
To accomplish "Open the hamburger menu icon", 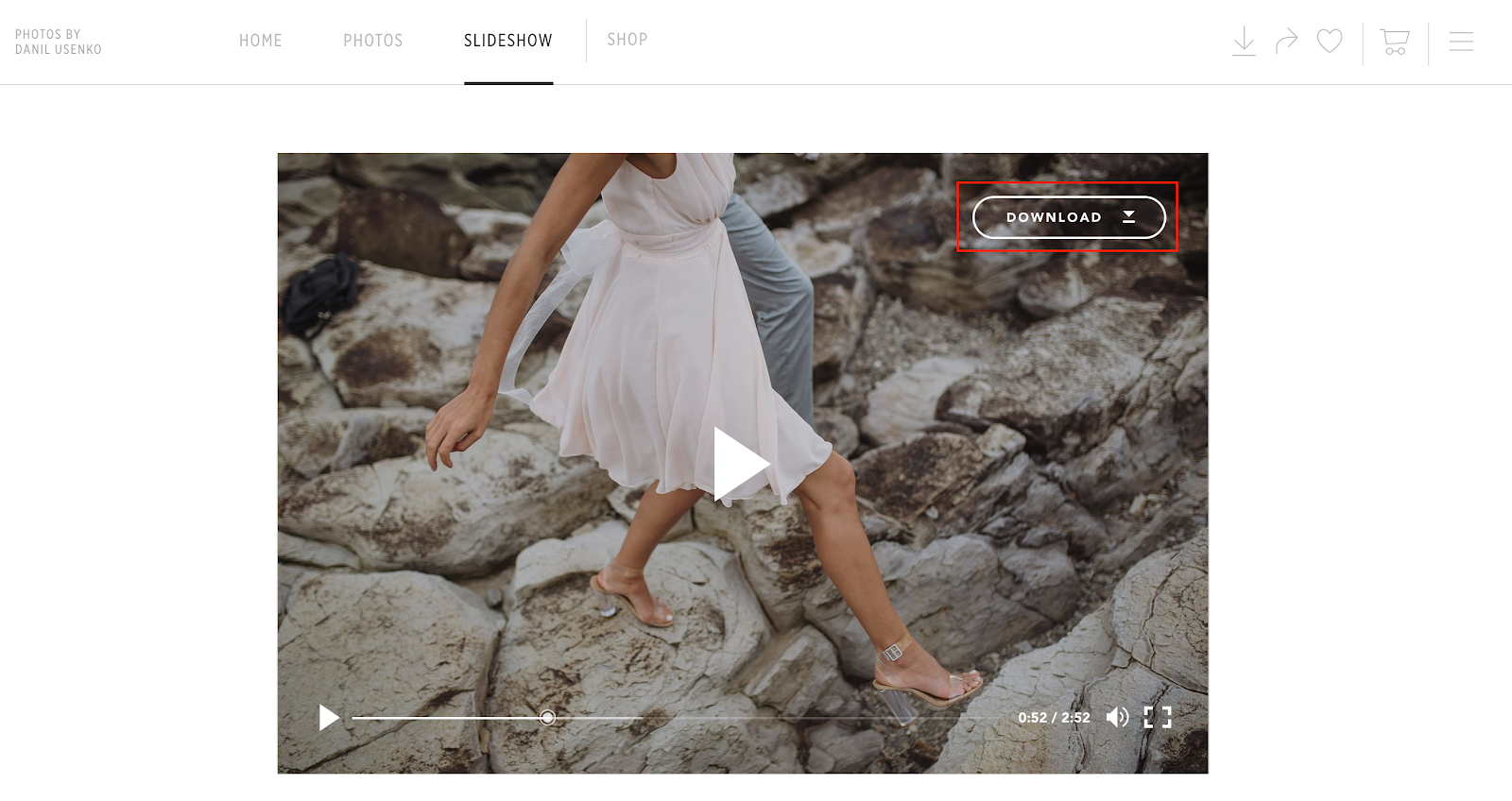I will pos(1461,42).
